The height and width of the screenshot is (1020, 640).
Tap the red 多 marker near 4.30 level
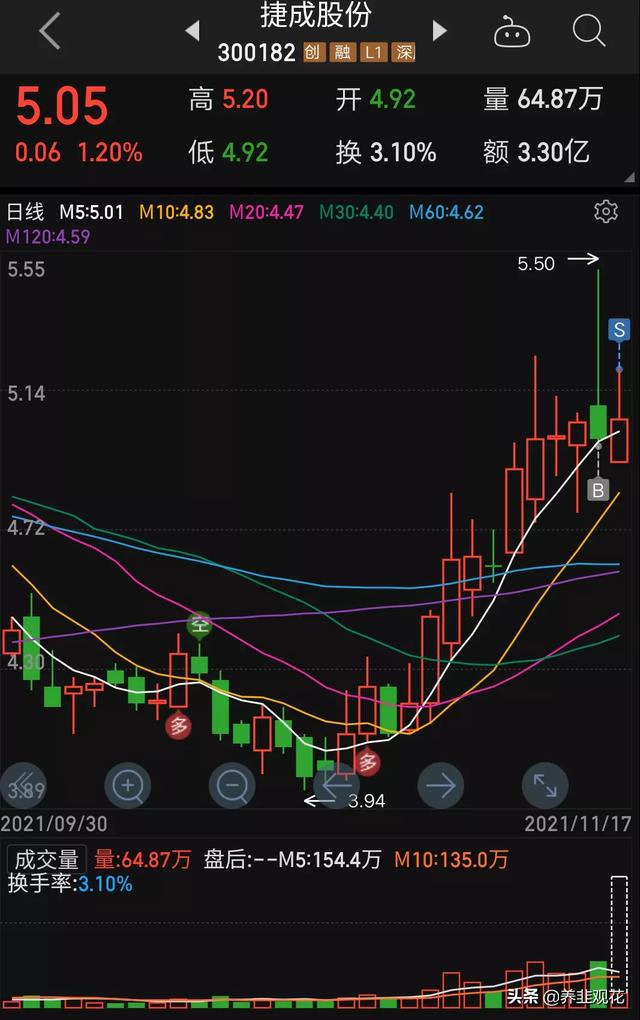coord(179,725)
